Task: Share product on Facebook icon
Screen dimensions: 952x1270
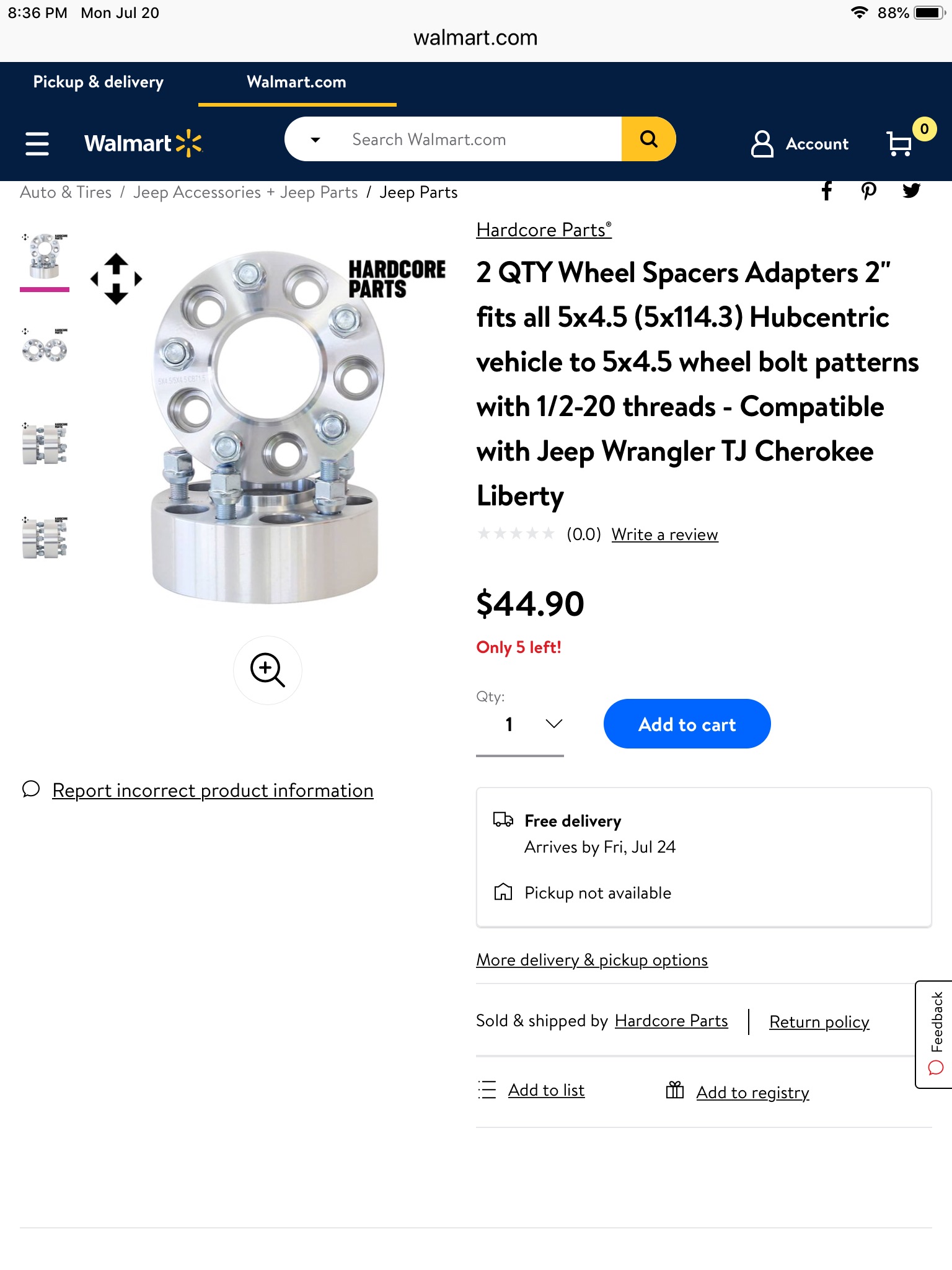Action: pos(827,191)
